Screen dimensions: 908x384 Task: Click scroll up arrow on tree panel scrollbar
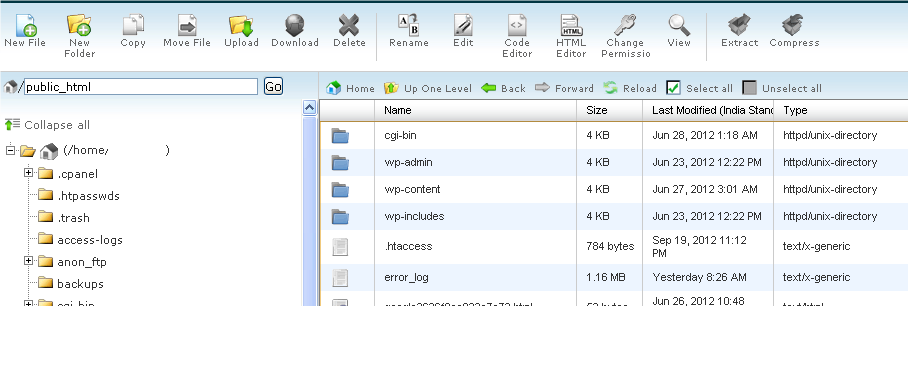click(310, 108)
